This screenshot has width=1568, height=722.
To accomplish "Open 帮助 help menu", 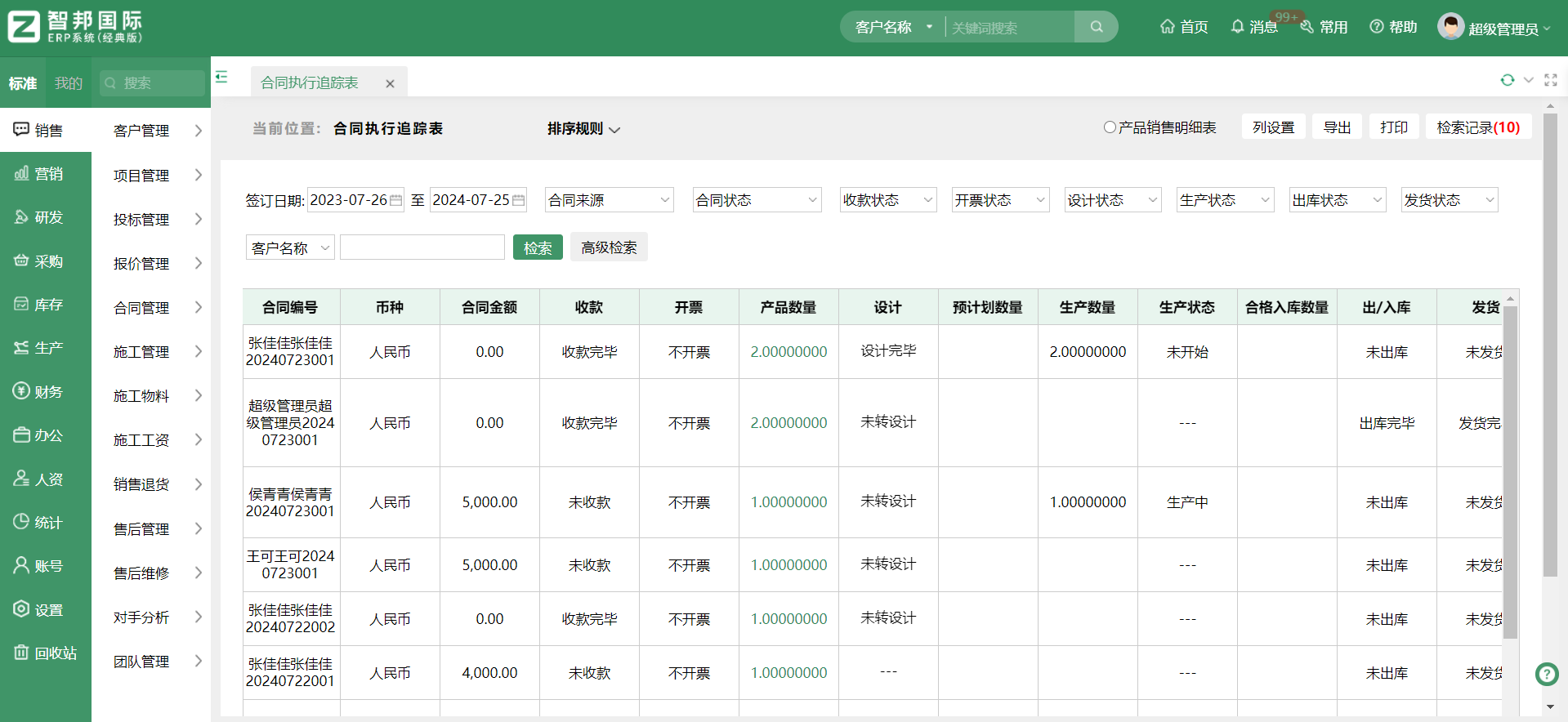I will pos(1393,27).
